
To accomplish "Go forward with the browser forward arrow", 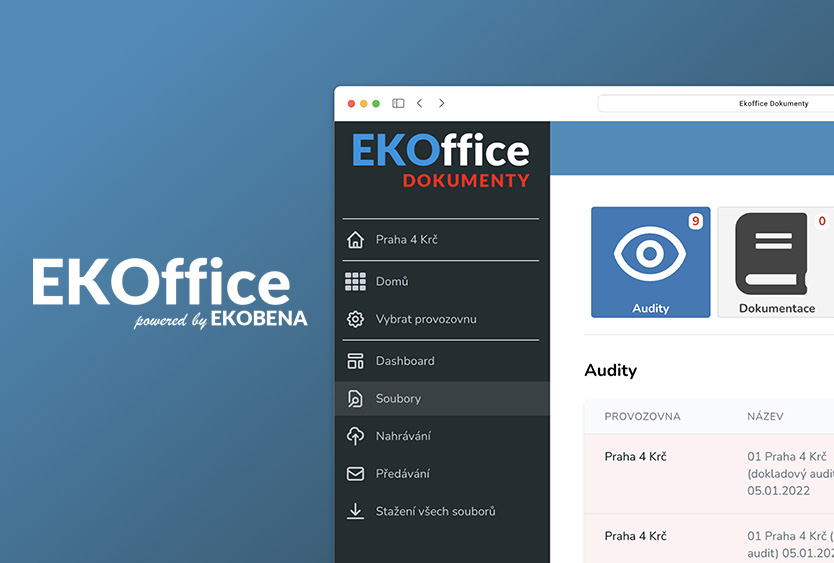I will tap(441, 103).
